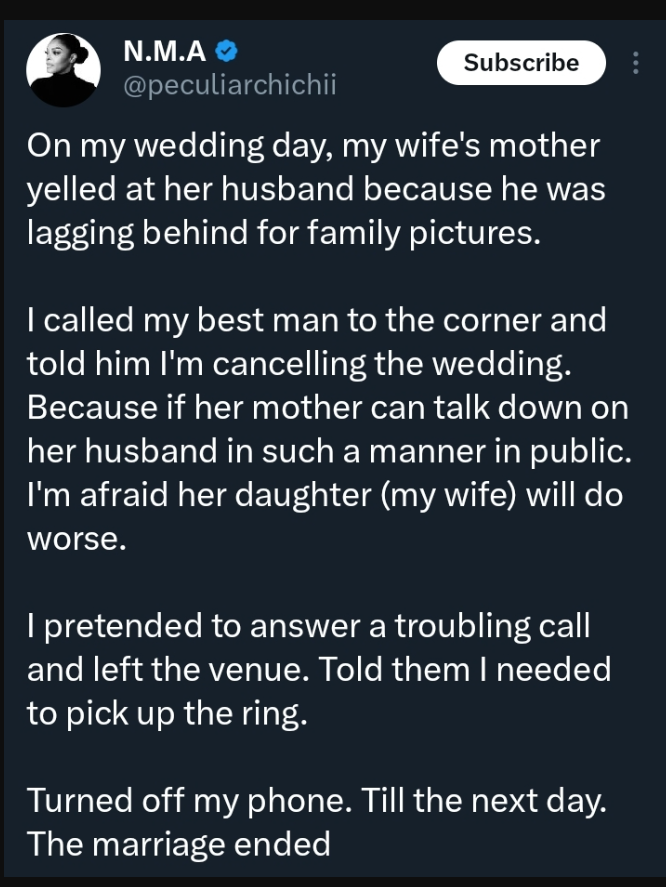
Task: Click the 'I'm afraid her daughter' line
Action: click(326, 497)
